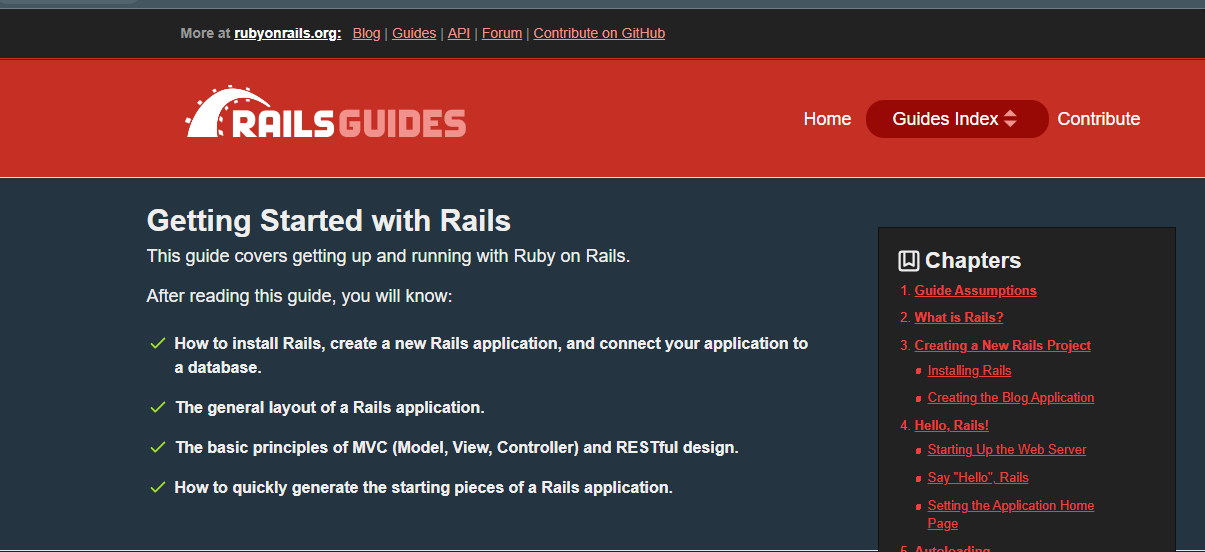Viewport: 1205px width, 552px height.
Task: Open Setting the Application Home Page section
Action: (x=1010, y=506)
